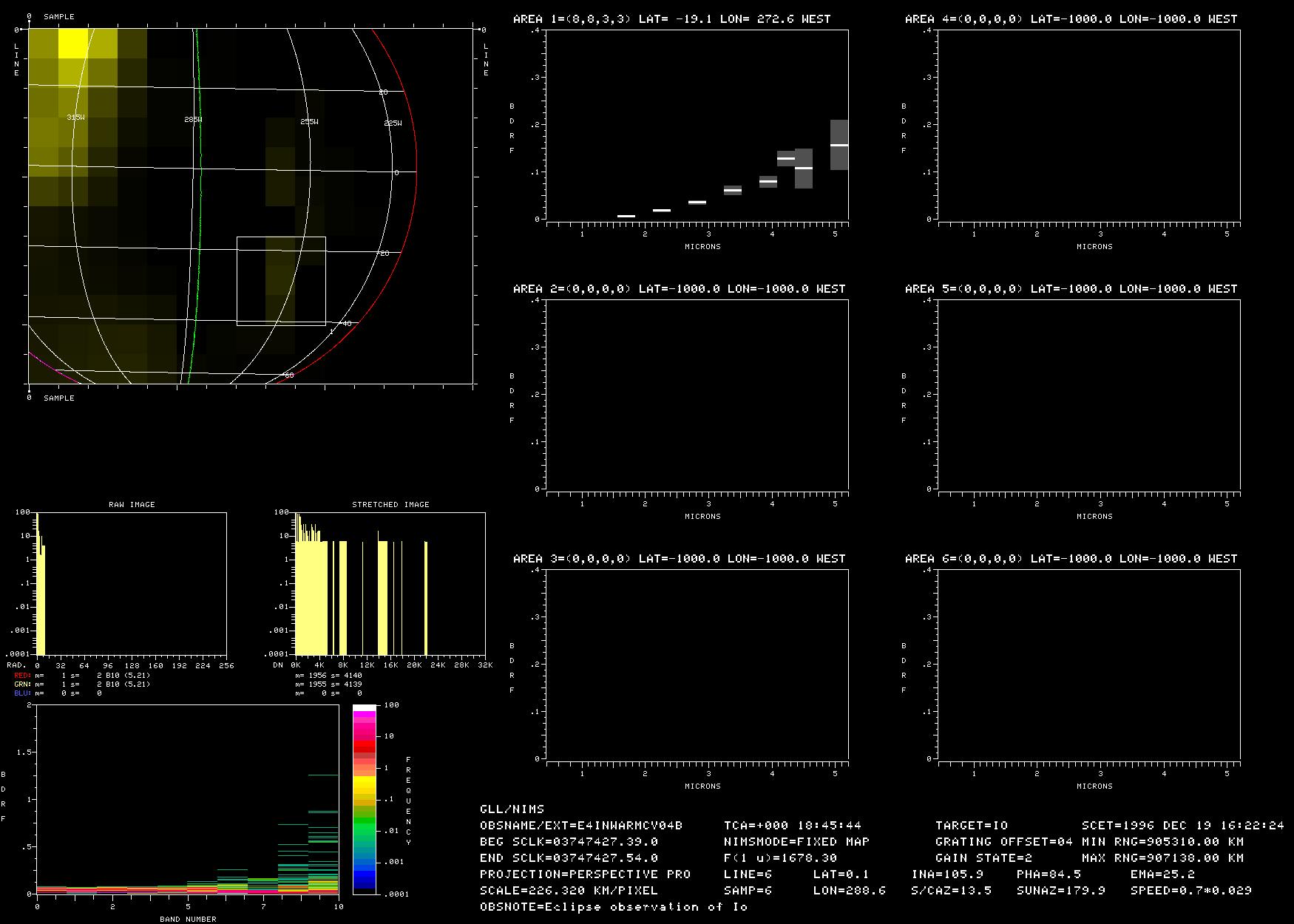Click the 255W longitude label on map
The width and height of the screenshot is (1294, 924).
pos(309,121)
